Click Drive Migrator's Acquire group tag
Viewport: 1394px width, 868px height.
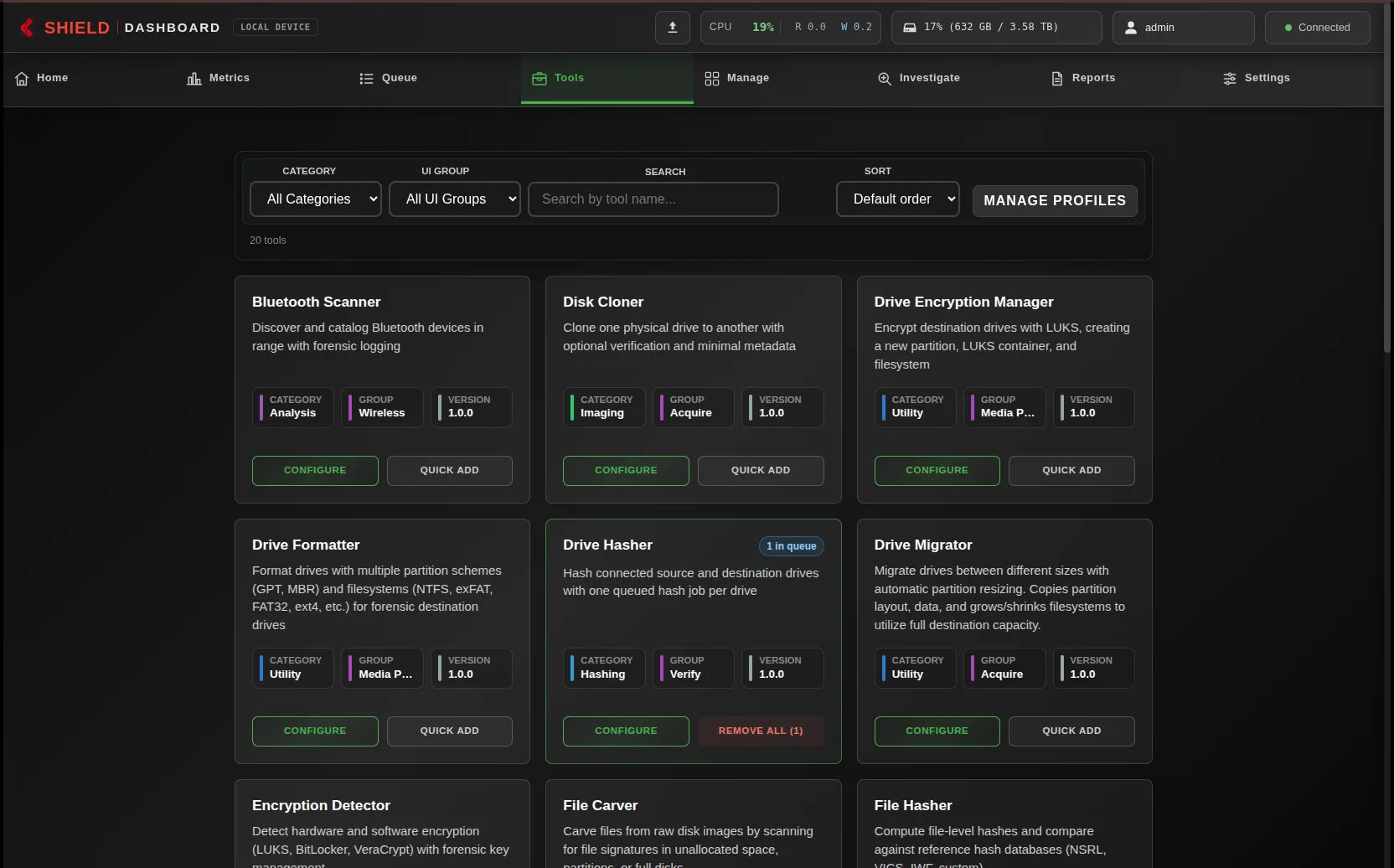1004,668
